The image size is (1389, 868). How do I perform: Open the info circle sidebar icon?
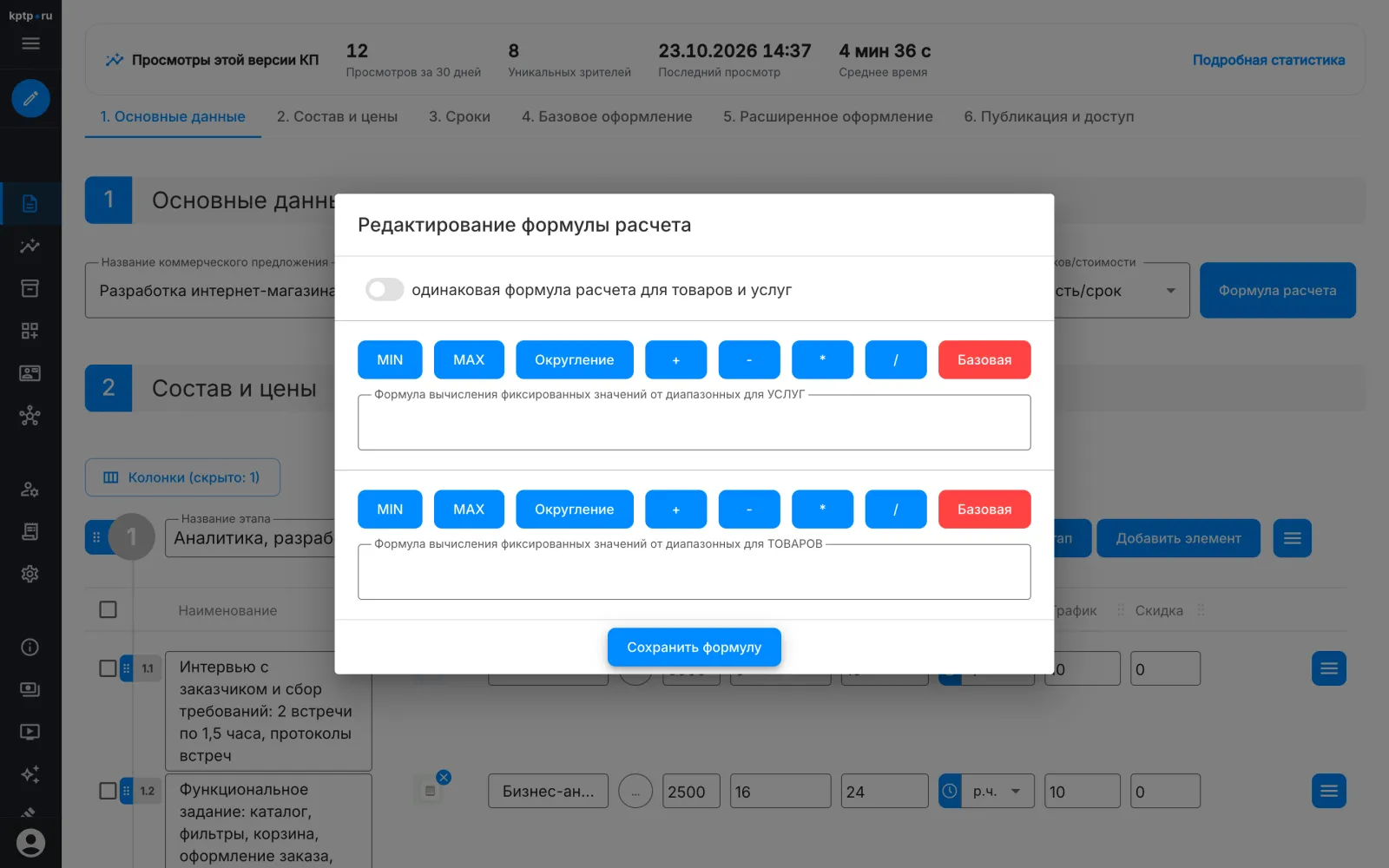(30, 648)
